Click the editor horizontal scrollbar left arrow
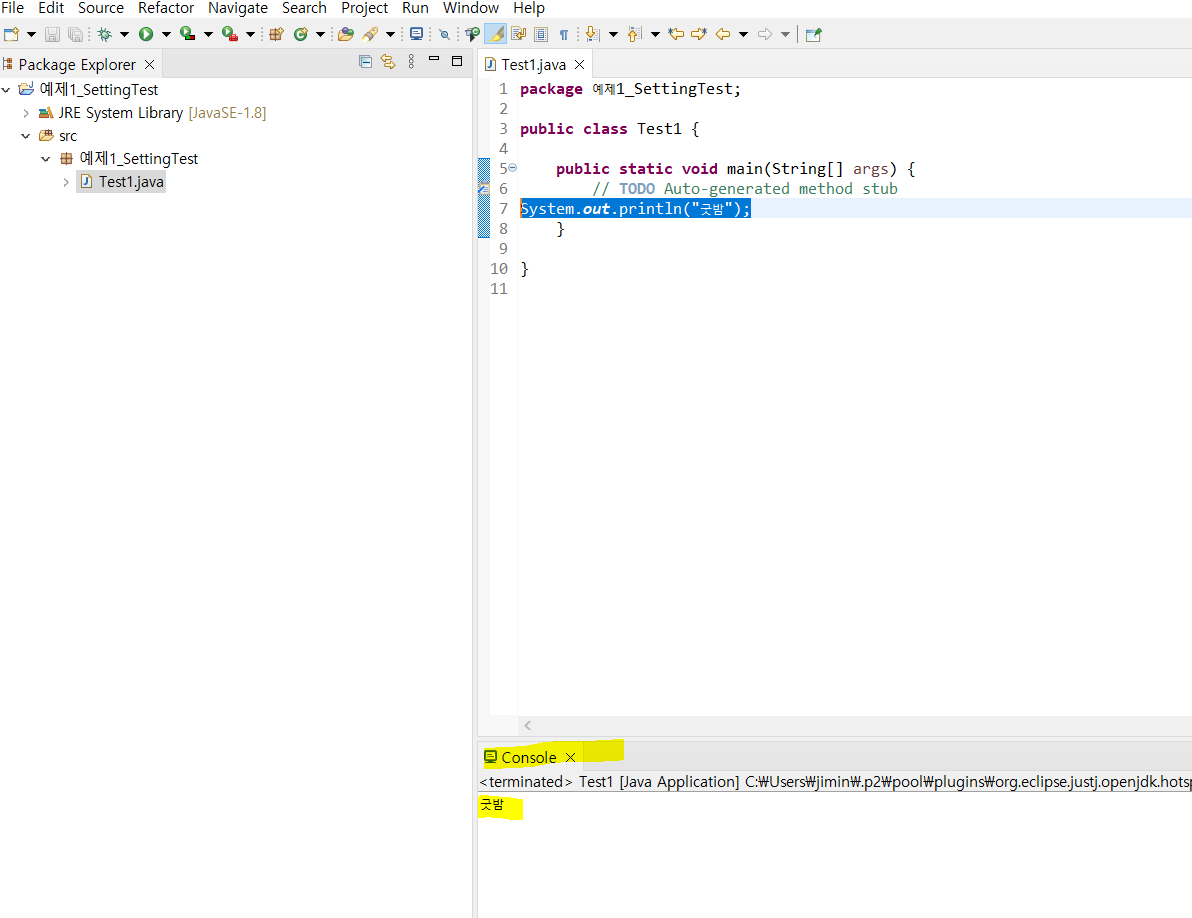The width and height of the screenshot is (1192, 918). coord(528,726)
